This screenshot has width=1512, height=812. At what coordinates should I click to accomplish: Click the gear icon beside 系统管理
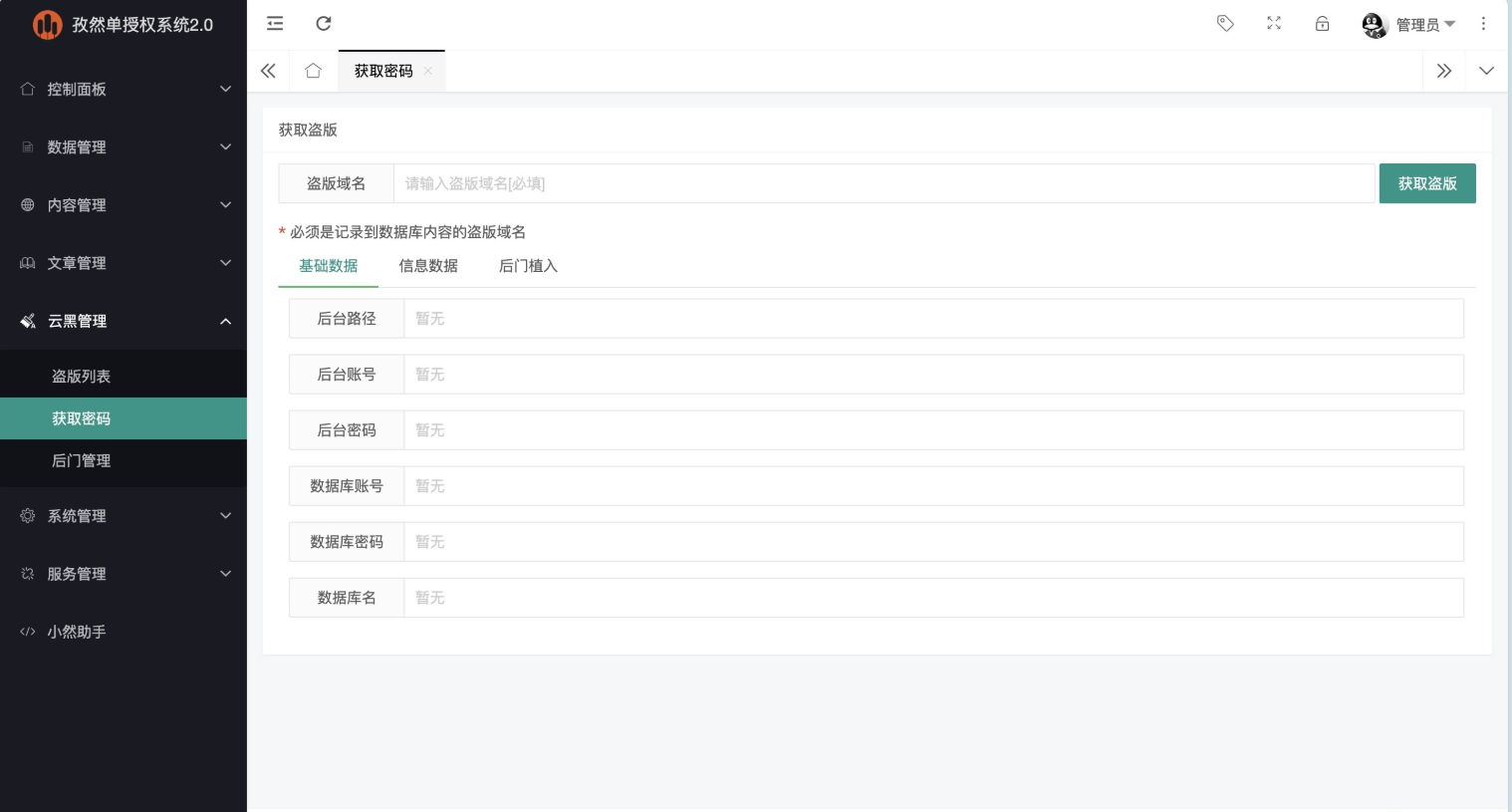(x=28, y=516)
